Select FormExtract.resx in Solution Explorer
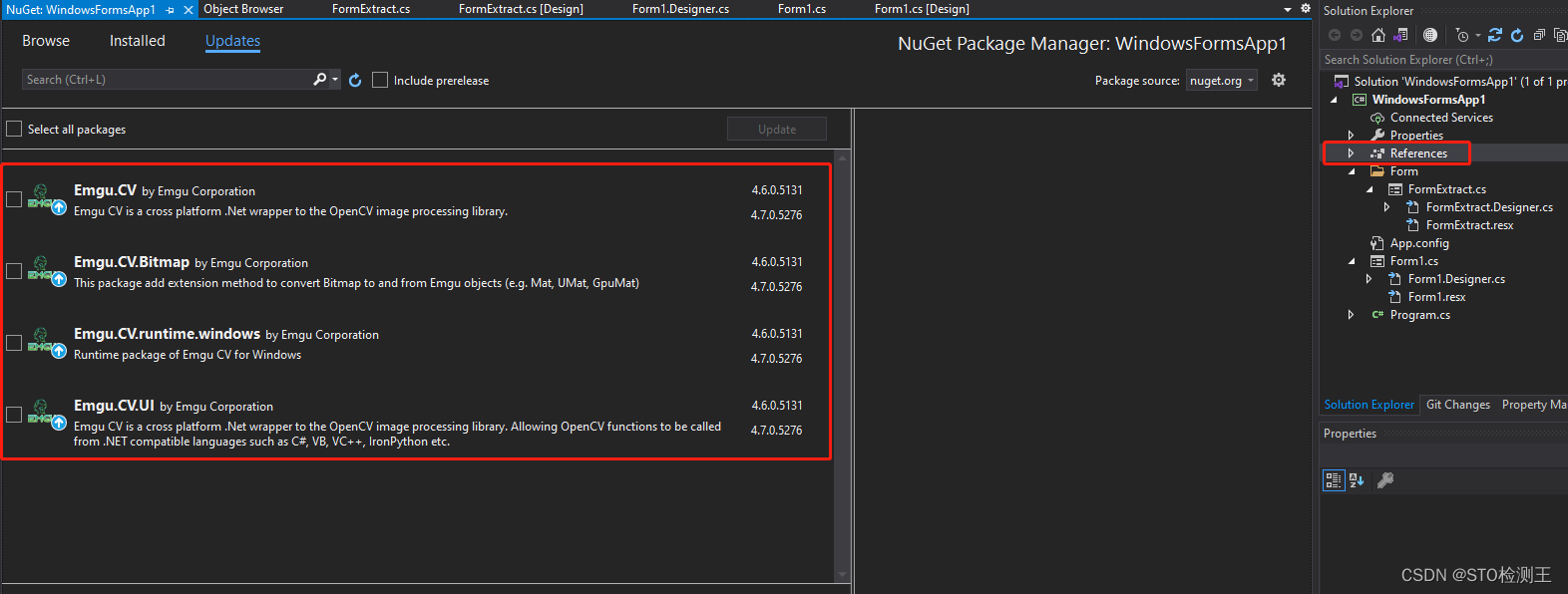1568x594 pixels. (x=1469, y=225)
